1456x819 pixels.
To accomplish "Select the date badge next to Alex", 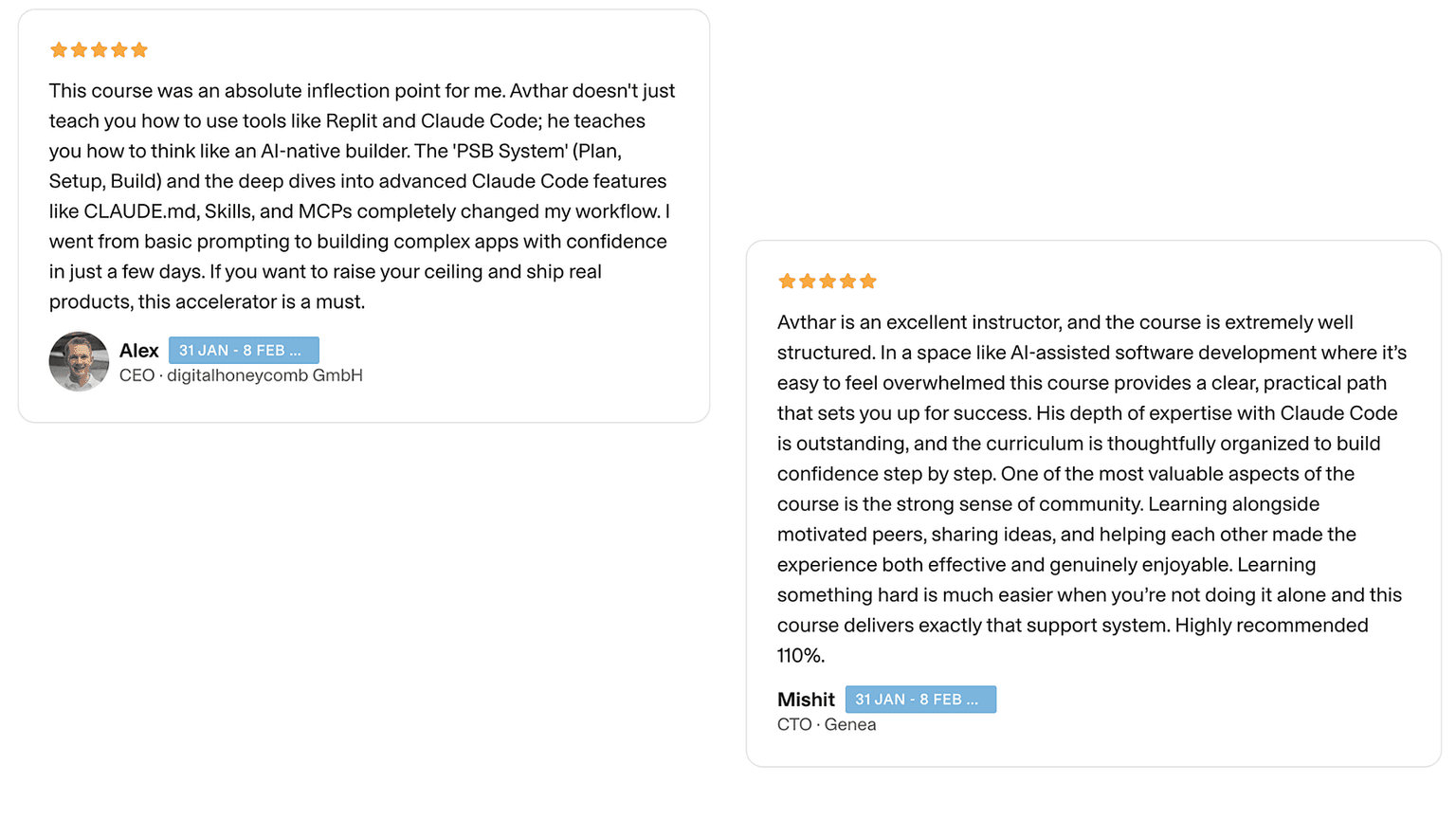I will (x=244, y=351).
